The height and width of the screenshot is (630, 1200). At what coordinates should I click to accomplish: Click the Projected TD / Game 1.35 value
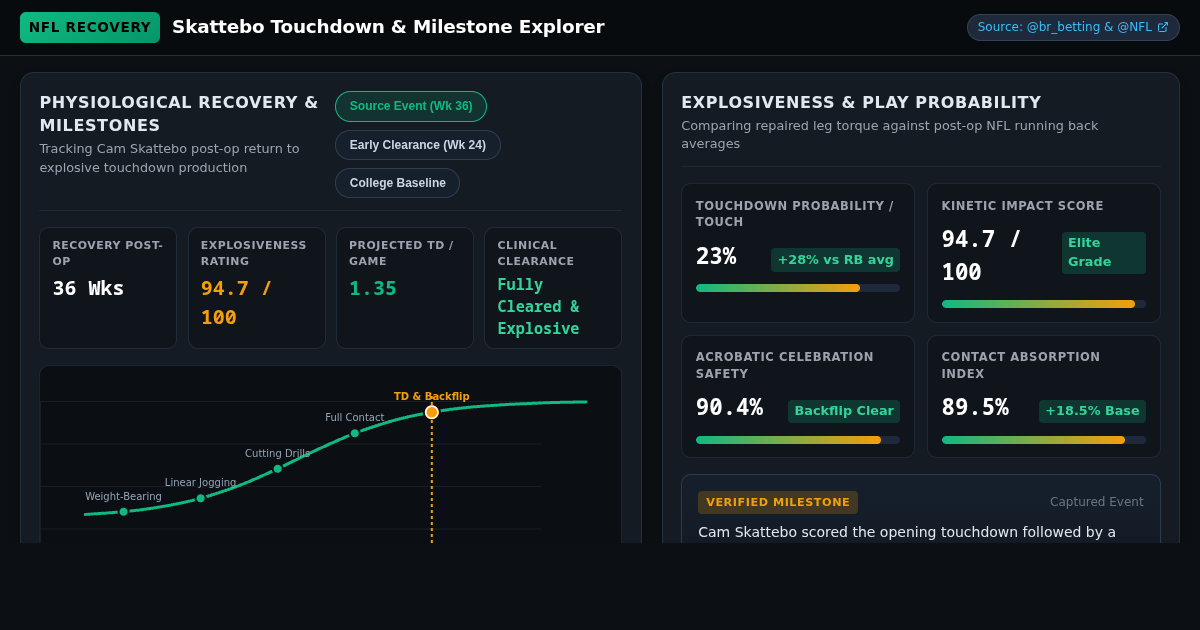[x=373, y=288]
